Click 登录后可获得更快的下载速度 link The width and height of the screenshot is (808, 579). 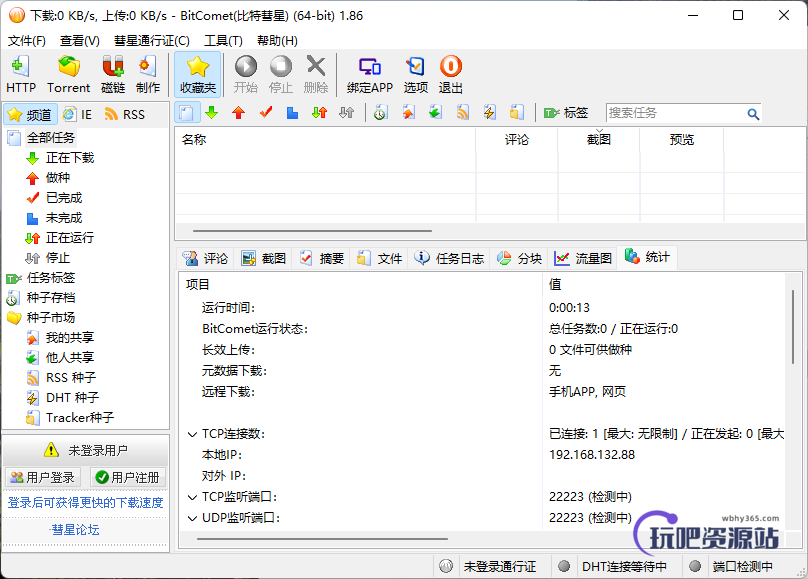(85, 502)
